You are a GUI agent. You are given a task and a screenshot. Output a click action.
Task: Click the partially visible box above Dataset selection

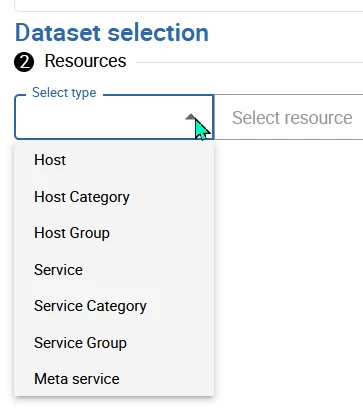coord(189,5)
